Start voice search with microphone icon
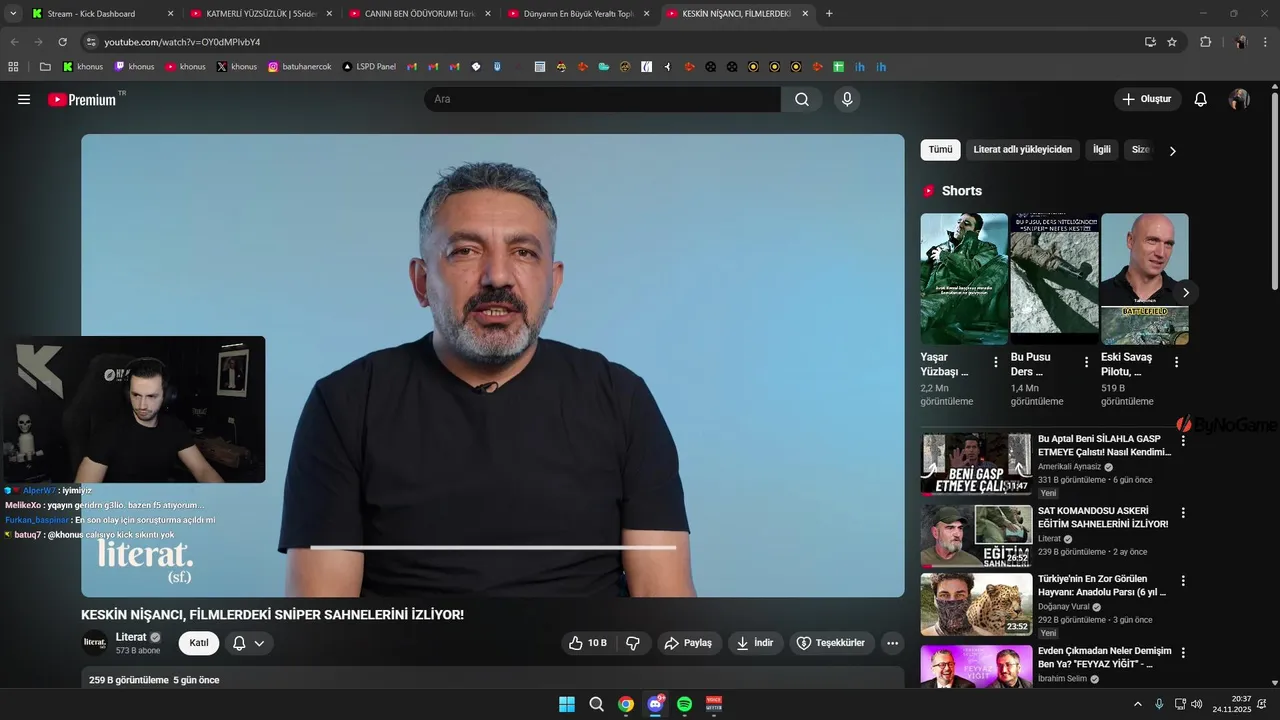Viewport: 1280px width, 720px height. click(847, 99)
